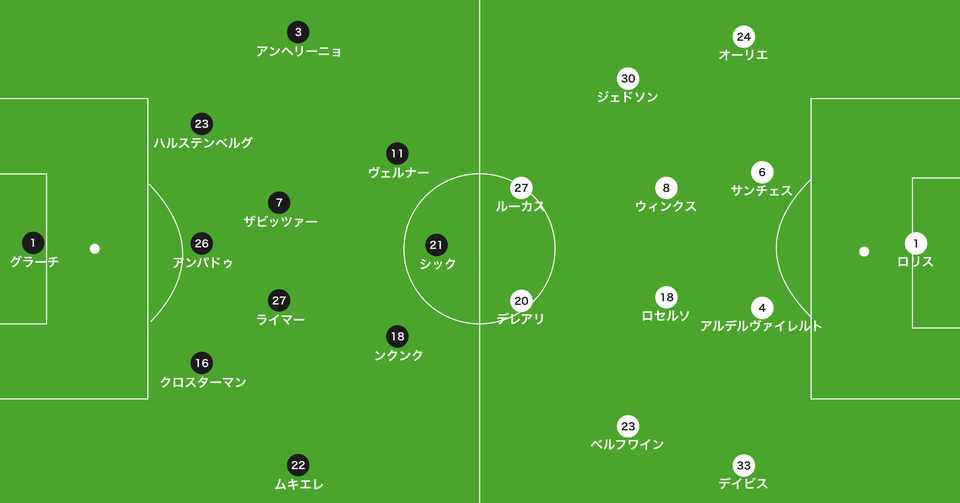Screen dimensions: 960x503
Task: Select black number 27 marker ライマー
Action: pos(279,300)
